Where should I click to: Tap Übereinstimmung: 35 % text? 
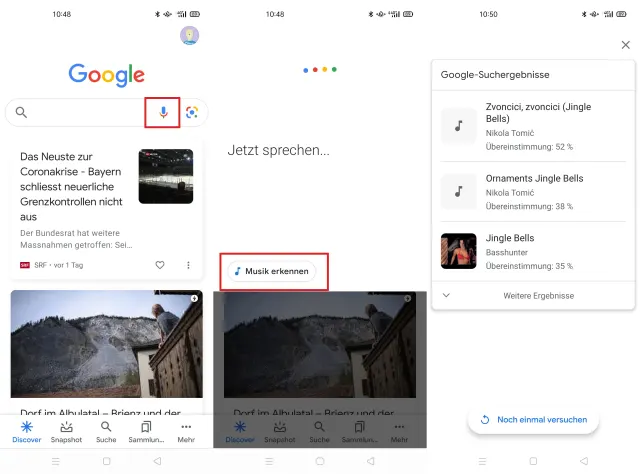pyautogui.click(x=529, y=266)
